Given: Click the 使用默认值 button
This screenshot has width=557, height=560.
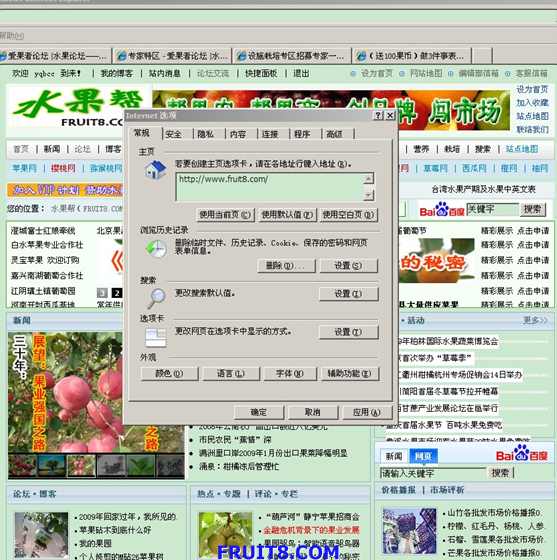Looking at the screenshot, I should pos(287,215).
